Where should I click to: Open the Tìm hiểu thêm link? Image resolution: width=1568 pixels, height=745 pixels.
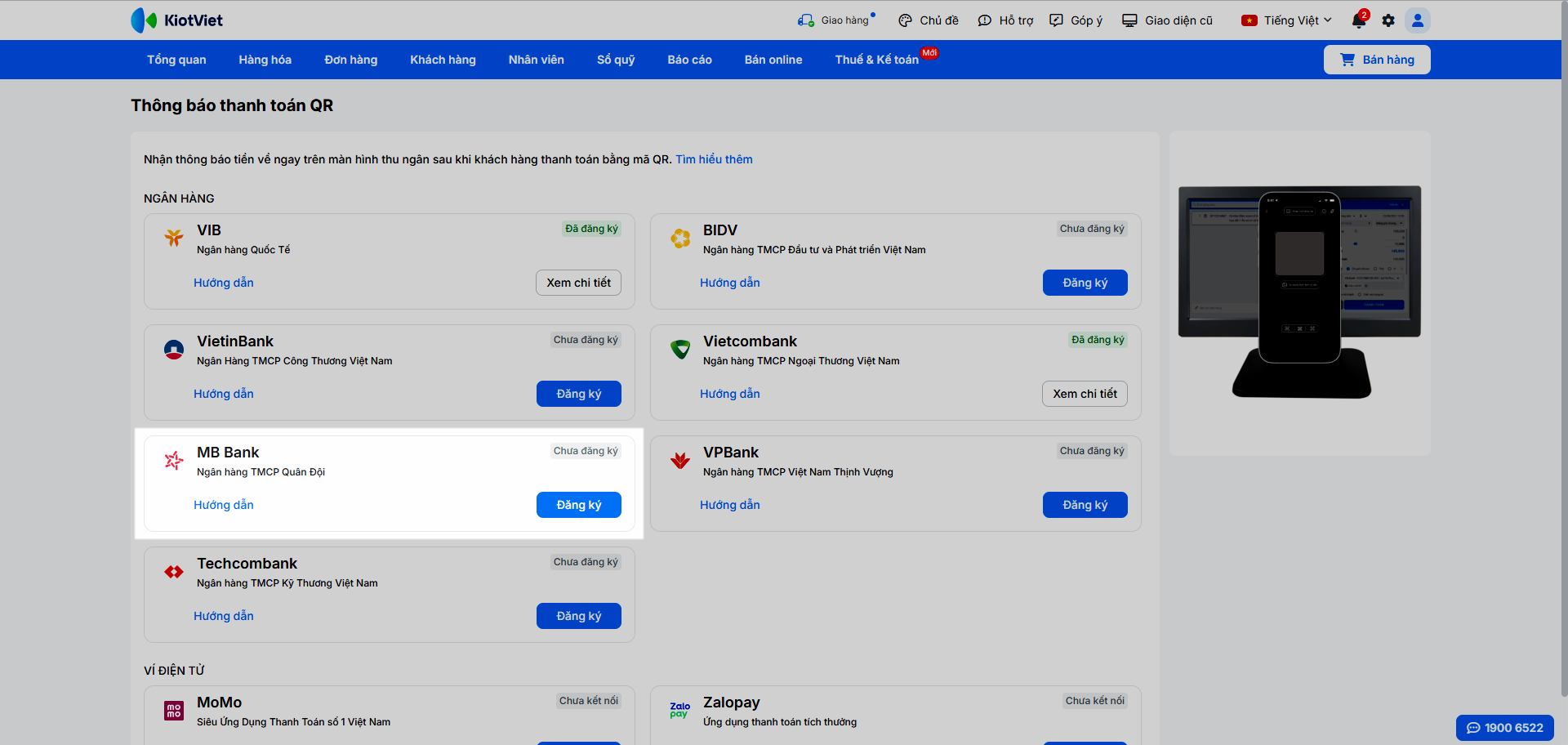pos(714,159)
